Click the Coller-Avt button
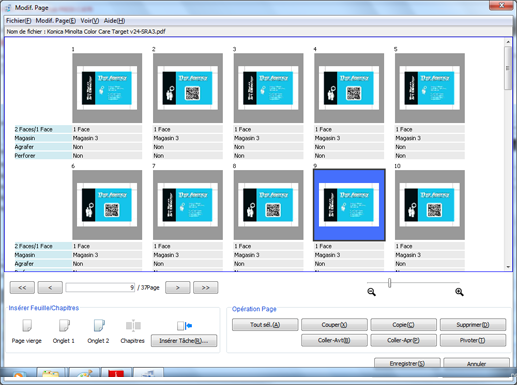The height and width of the screenshot is (385, 517). pyautogui.click(x=334, y=340)
